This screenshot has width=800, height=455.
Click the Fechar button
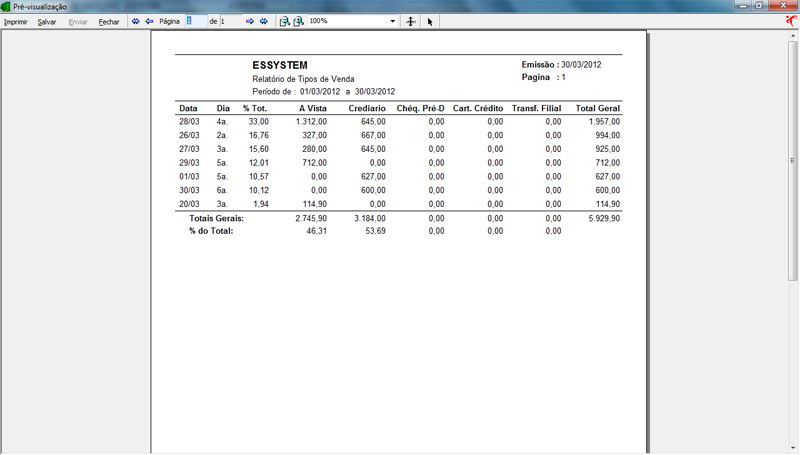pyautogui.click(x=108, y=21)
